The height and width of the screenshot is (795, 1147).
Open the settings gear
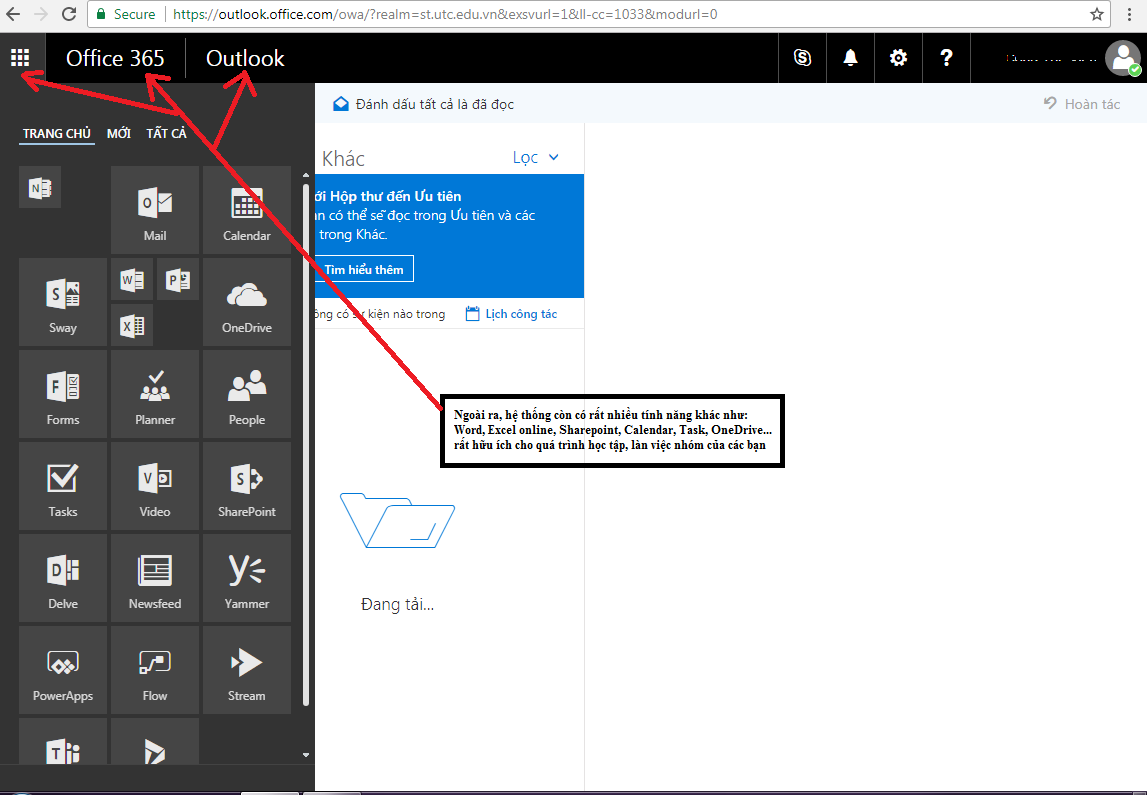pyautogui.click(x=898, y=58)
